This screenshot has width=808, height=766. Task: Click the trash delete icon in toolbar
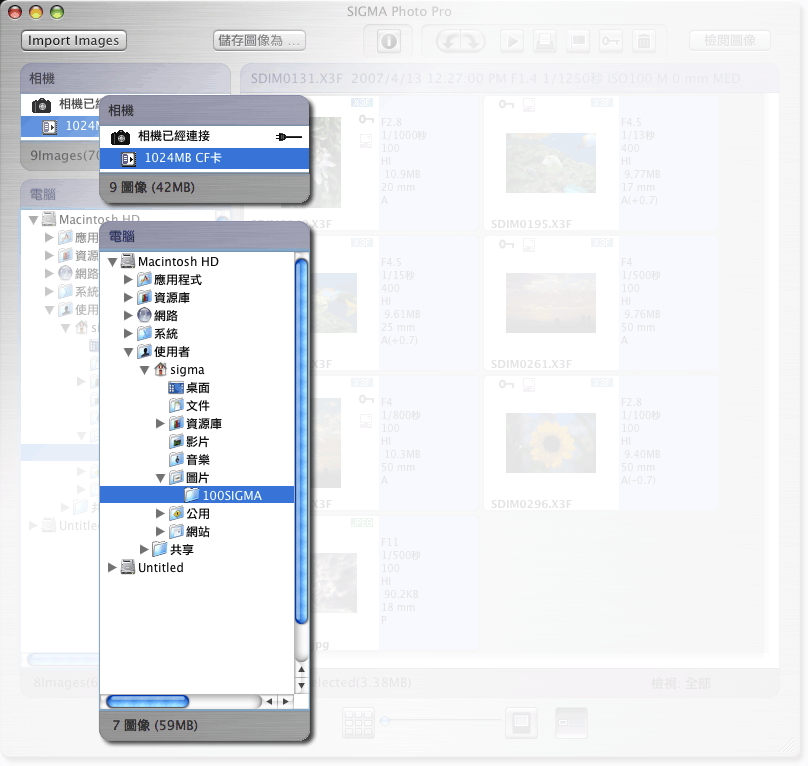tap(644, 41)
